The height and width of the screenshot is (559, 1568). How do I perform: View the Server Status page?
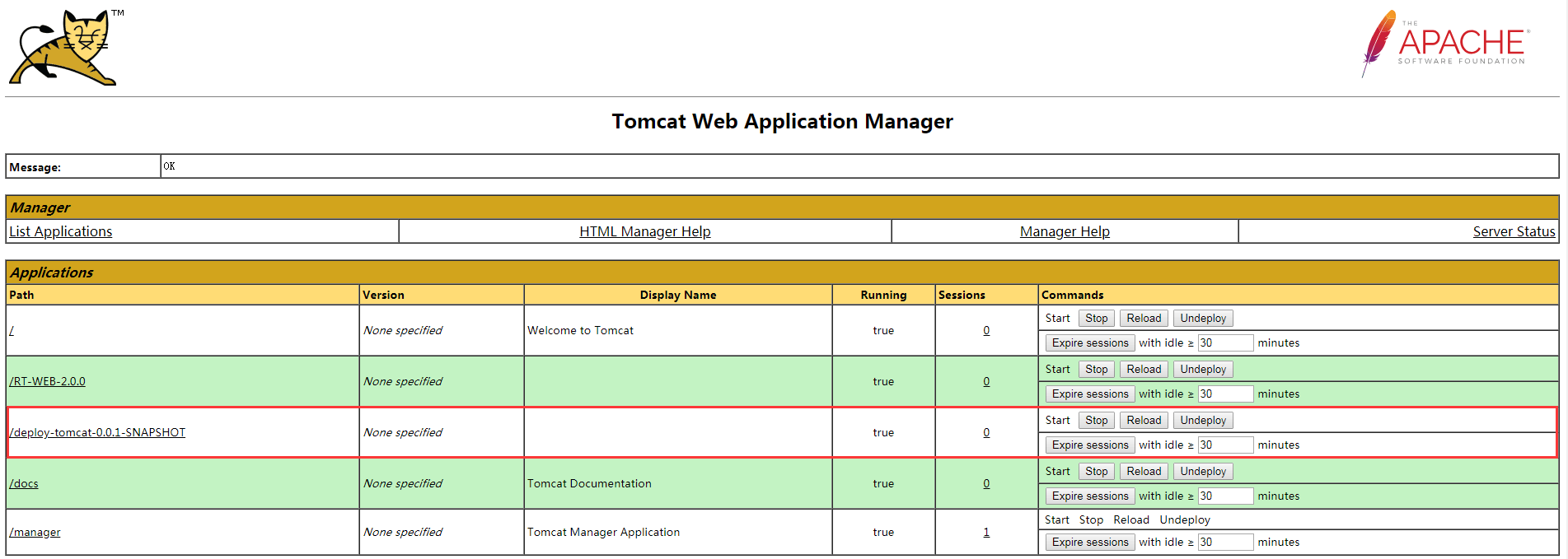(1513, 231)
